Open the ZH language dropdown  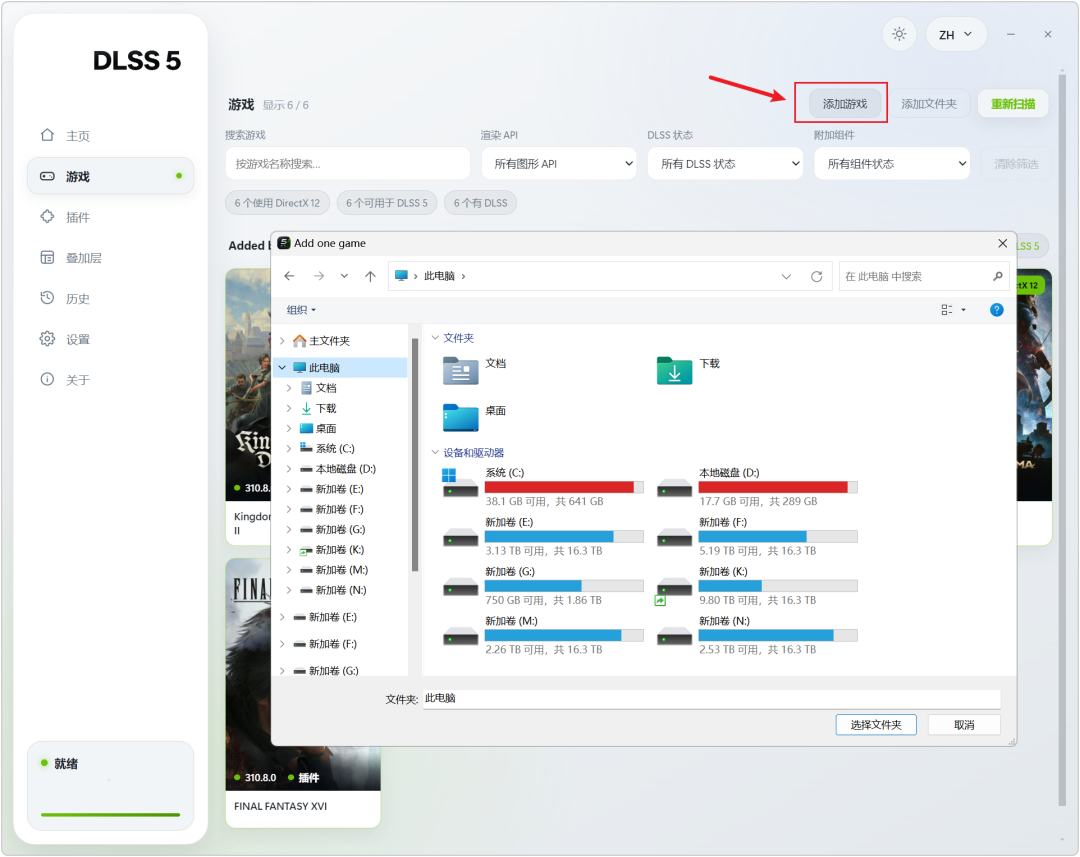pos(956,34)
